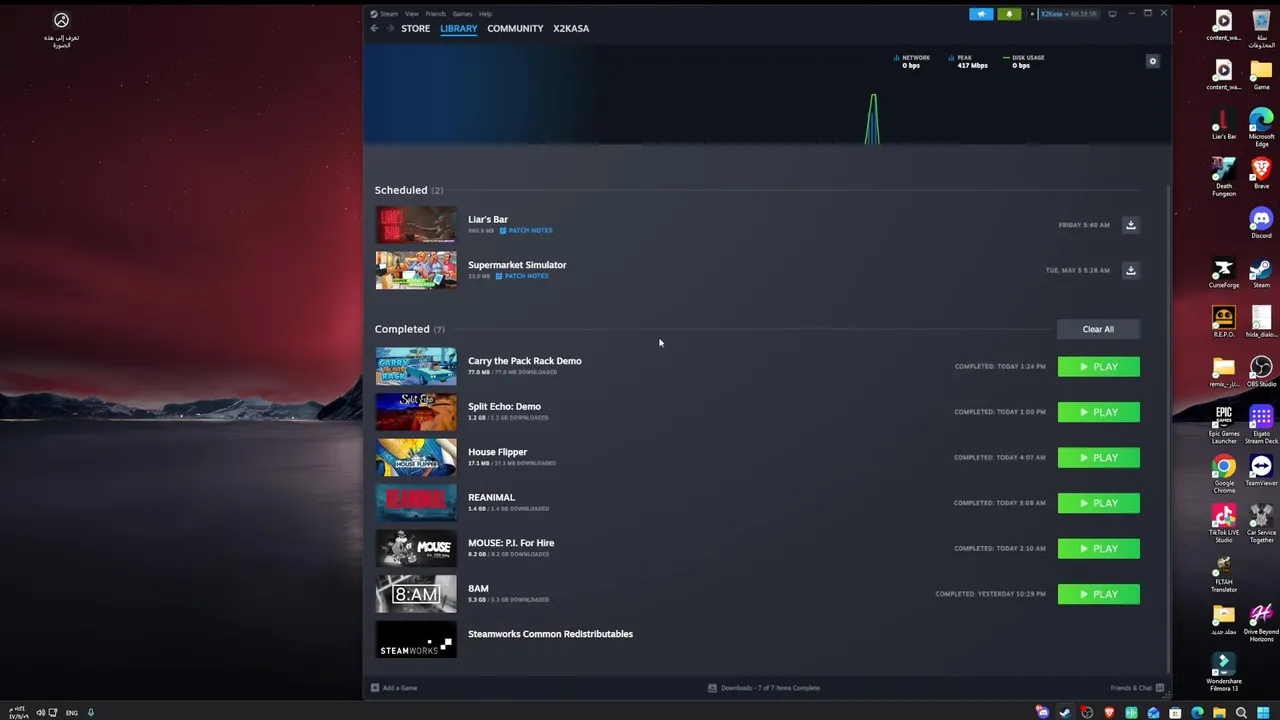Image resolution: width=1280 pixels, height=720 pixels.
Task: Open CurseForge desktop icon
Action: 1224,272
